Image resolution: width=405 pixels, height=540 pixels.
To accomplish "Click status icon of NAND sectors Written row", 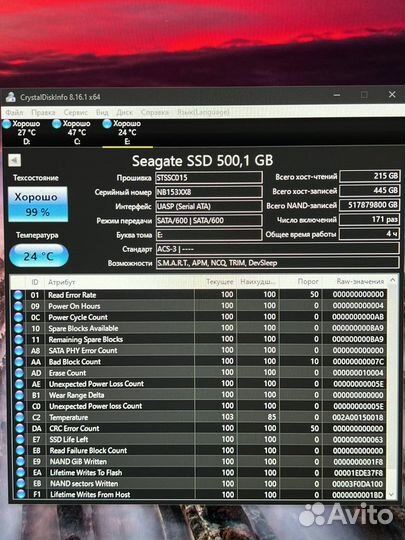I will coord(21,483).
